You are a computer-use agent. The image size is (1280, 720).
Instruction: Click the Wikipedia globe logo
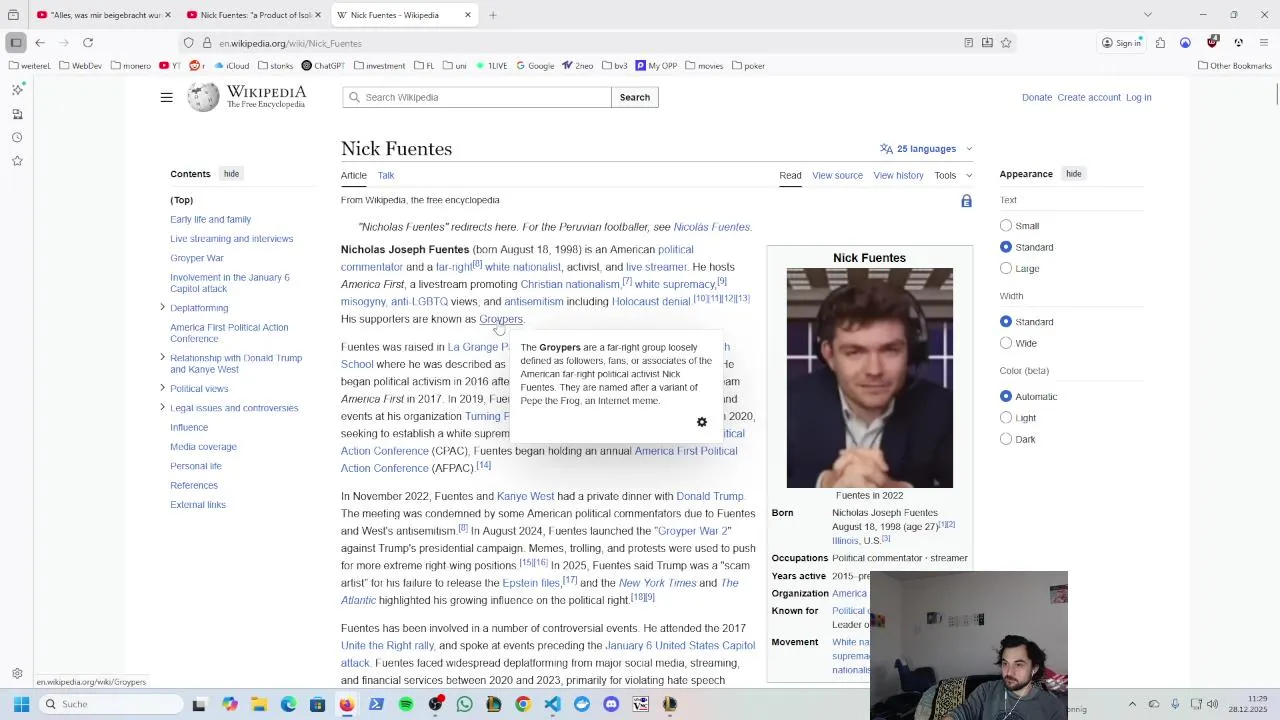pyautogui.click(x=203, y=97)
